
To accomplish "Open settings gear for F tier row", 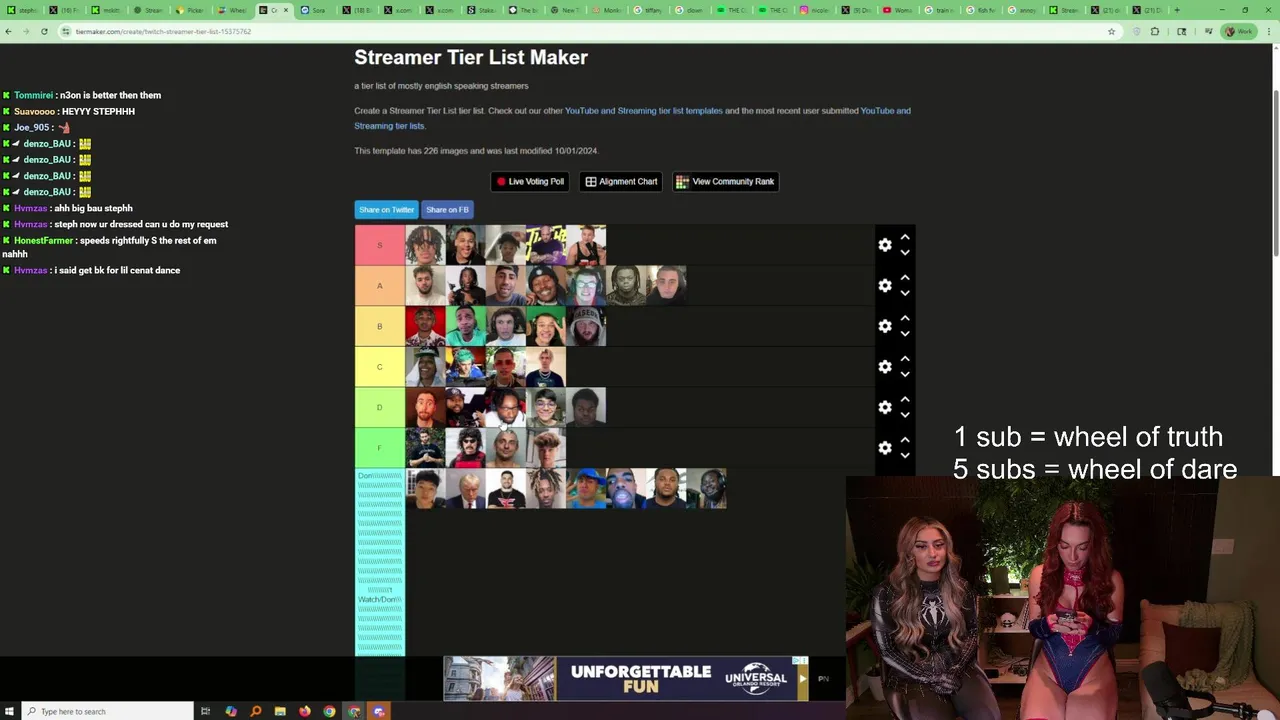I will [x=885, y=448].
